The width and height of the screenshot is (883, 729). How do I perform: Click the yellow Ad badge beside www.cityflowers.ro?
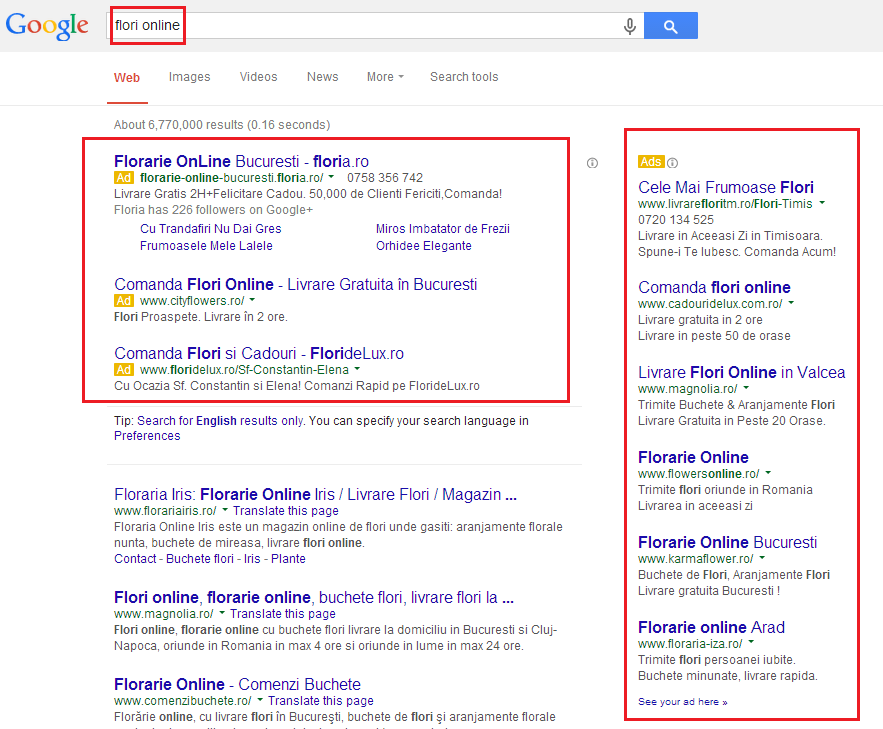(x=124, y=301)
